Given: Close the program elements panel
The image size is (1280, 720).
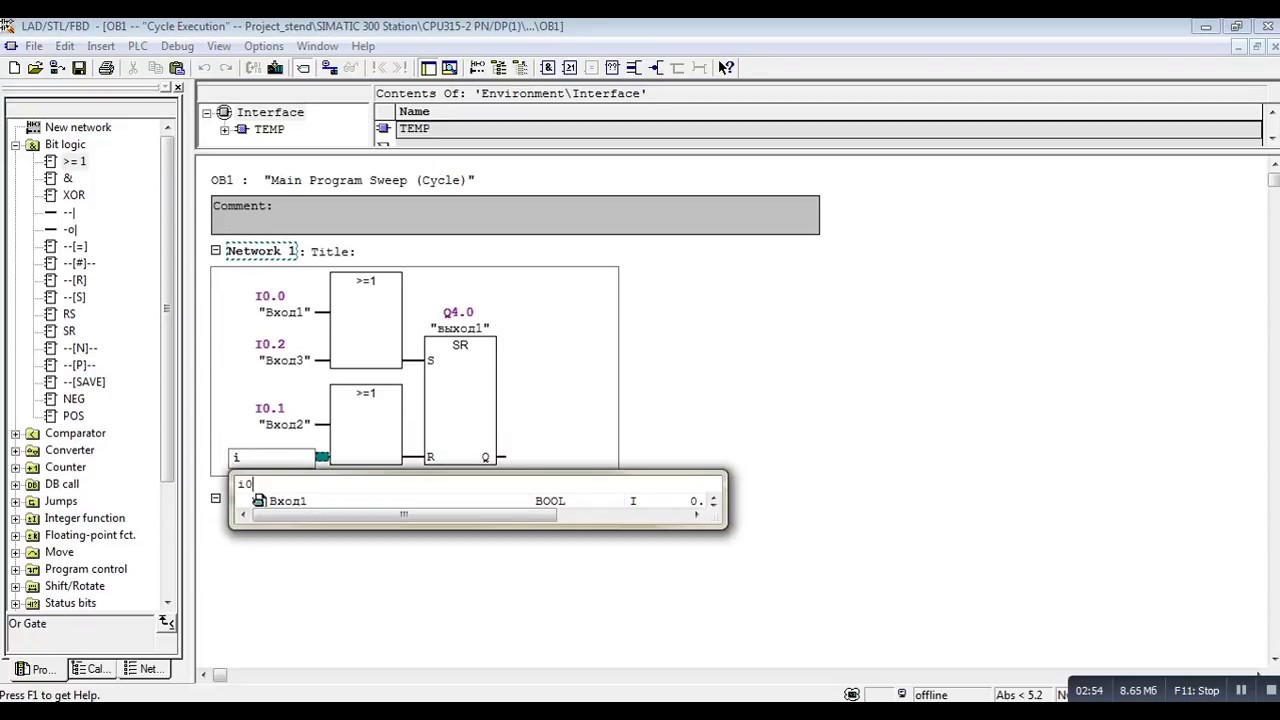Looking at the screenshot, I should pos(178,88).
